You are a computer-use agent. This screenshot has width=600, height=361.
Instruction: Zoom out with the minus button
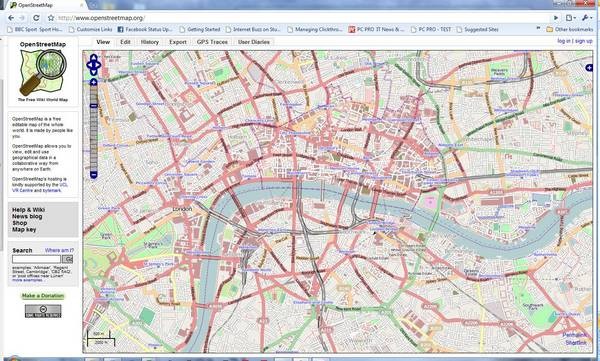pyautogui.click(x=94, y=175)
